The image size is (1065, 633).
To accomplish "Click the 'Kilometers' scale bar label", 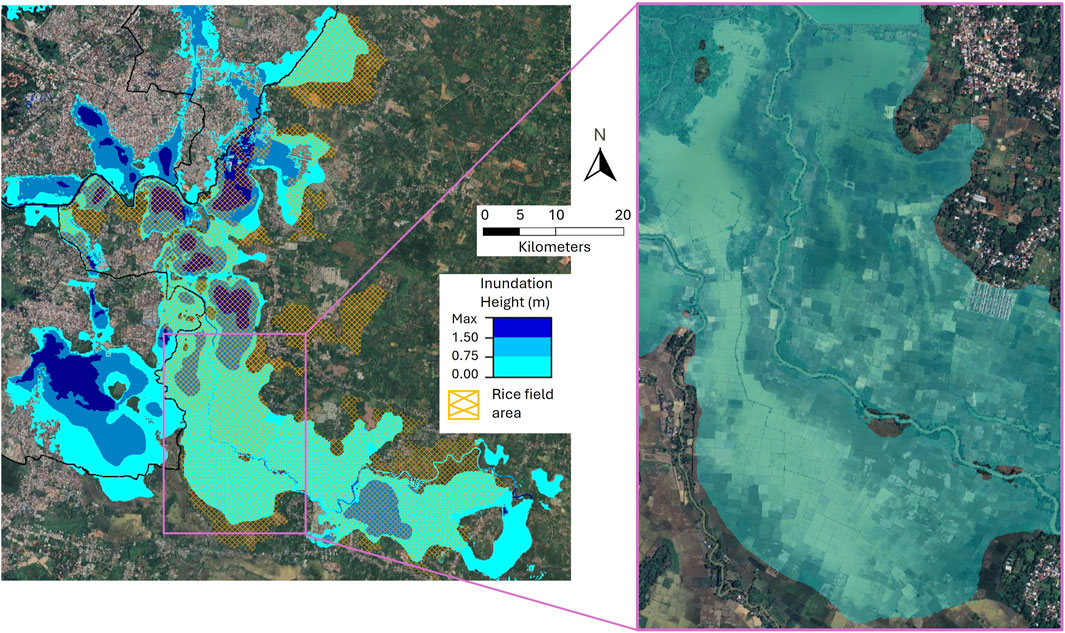I will [554, 247].
